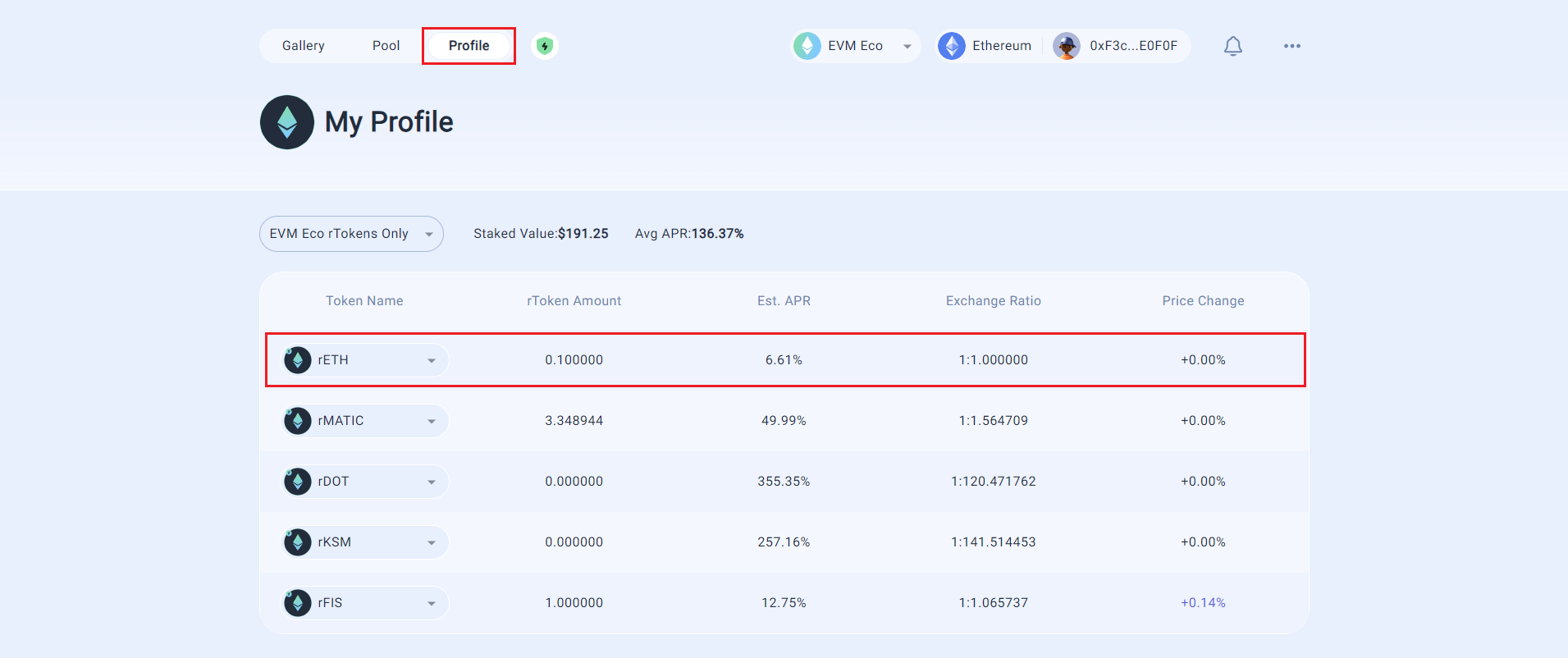Expand the rDOT token dropdown

click(x=365, y=482)
